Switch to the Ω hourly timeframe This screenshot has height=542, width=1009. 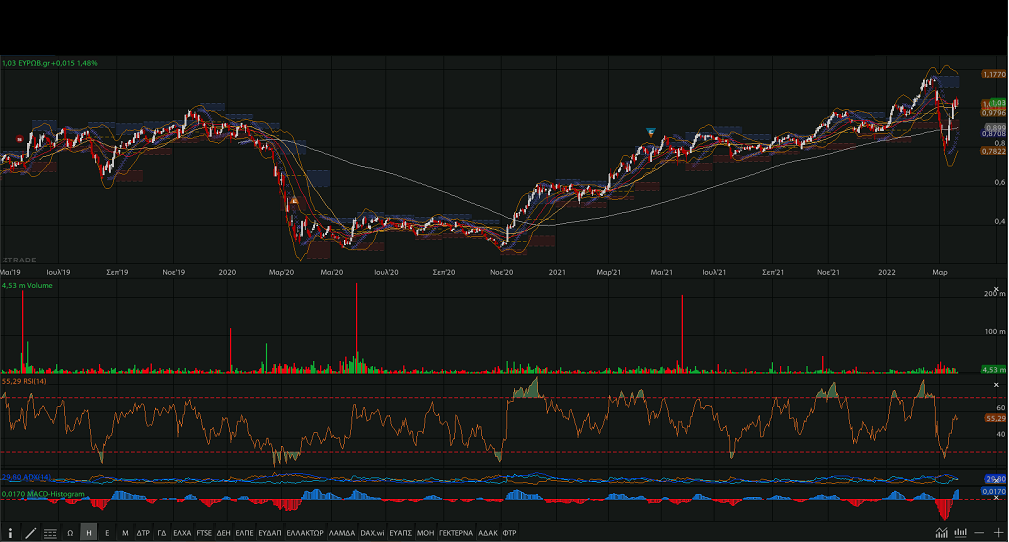(70, 533)
